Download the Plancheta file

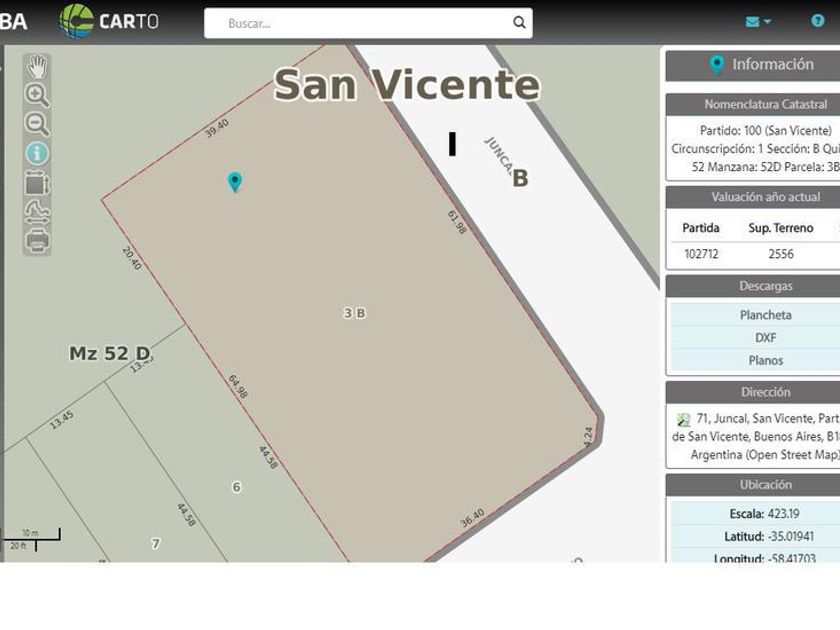point(765,315)
